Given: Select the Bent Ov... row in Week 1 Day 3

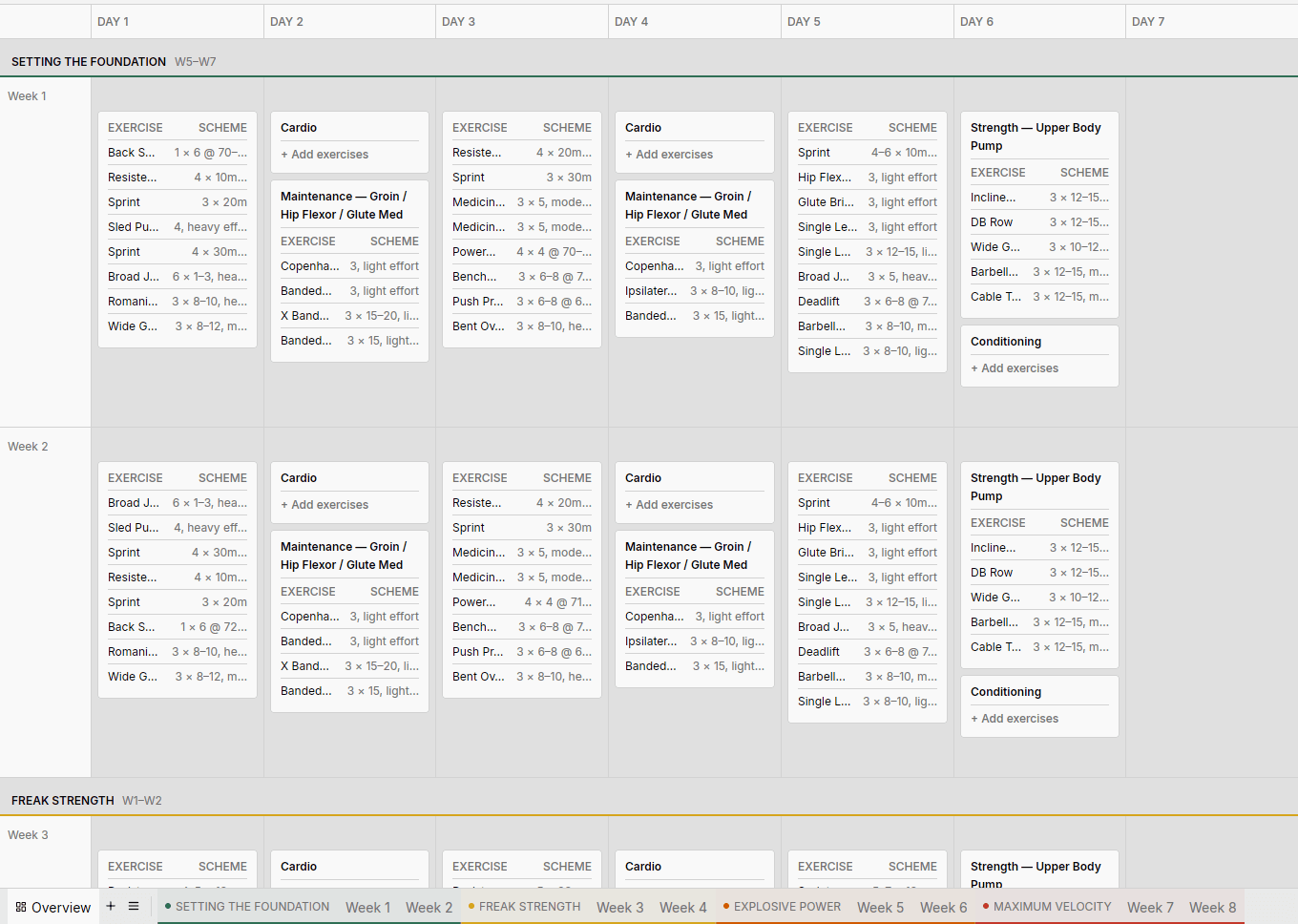Looking at the screenshot, I should click(x=522, y=326).
